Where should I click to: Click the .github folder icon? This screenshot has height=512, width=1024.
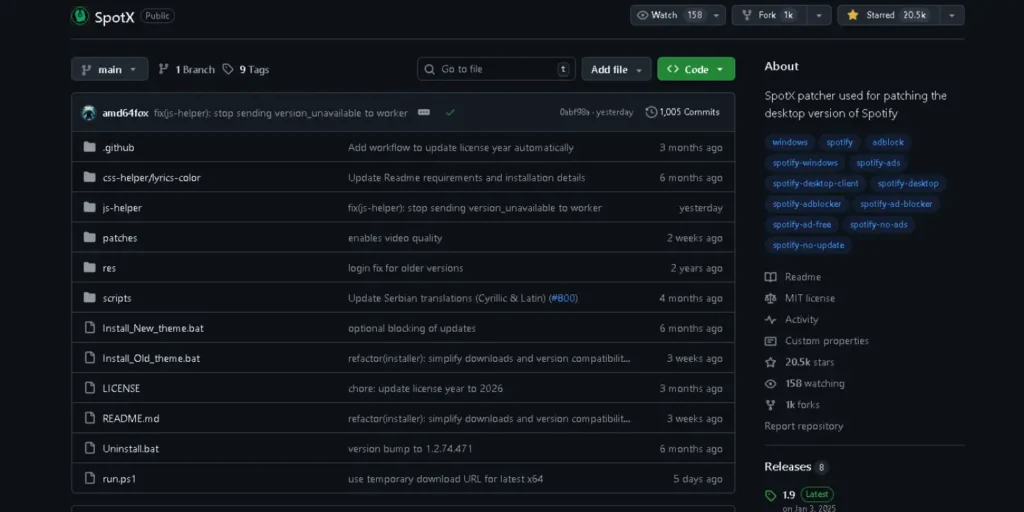[89, 147]
